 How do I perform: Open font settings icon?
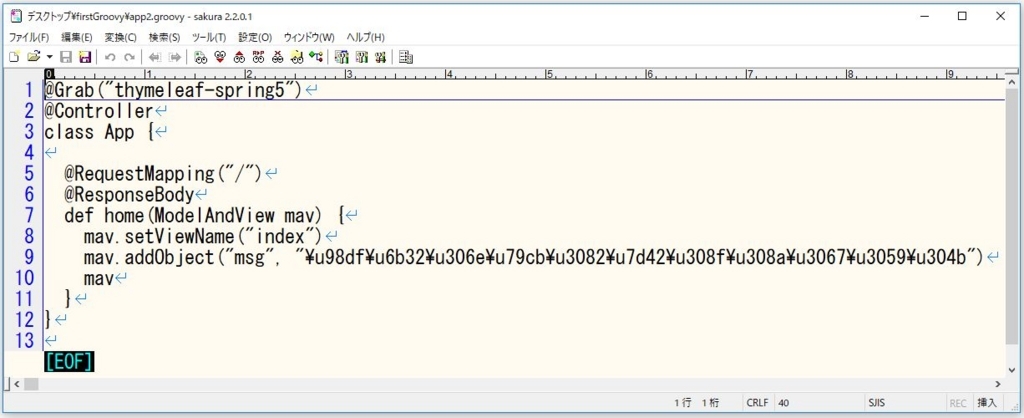click(x=380, y=57)
